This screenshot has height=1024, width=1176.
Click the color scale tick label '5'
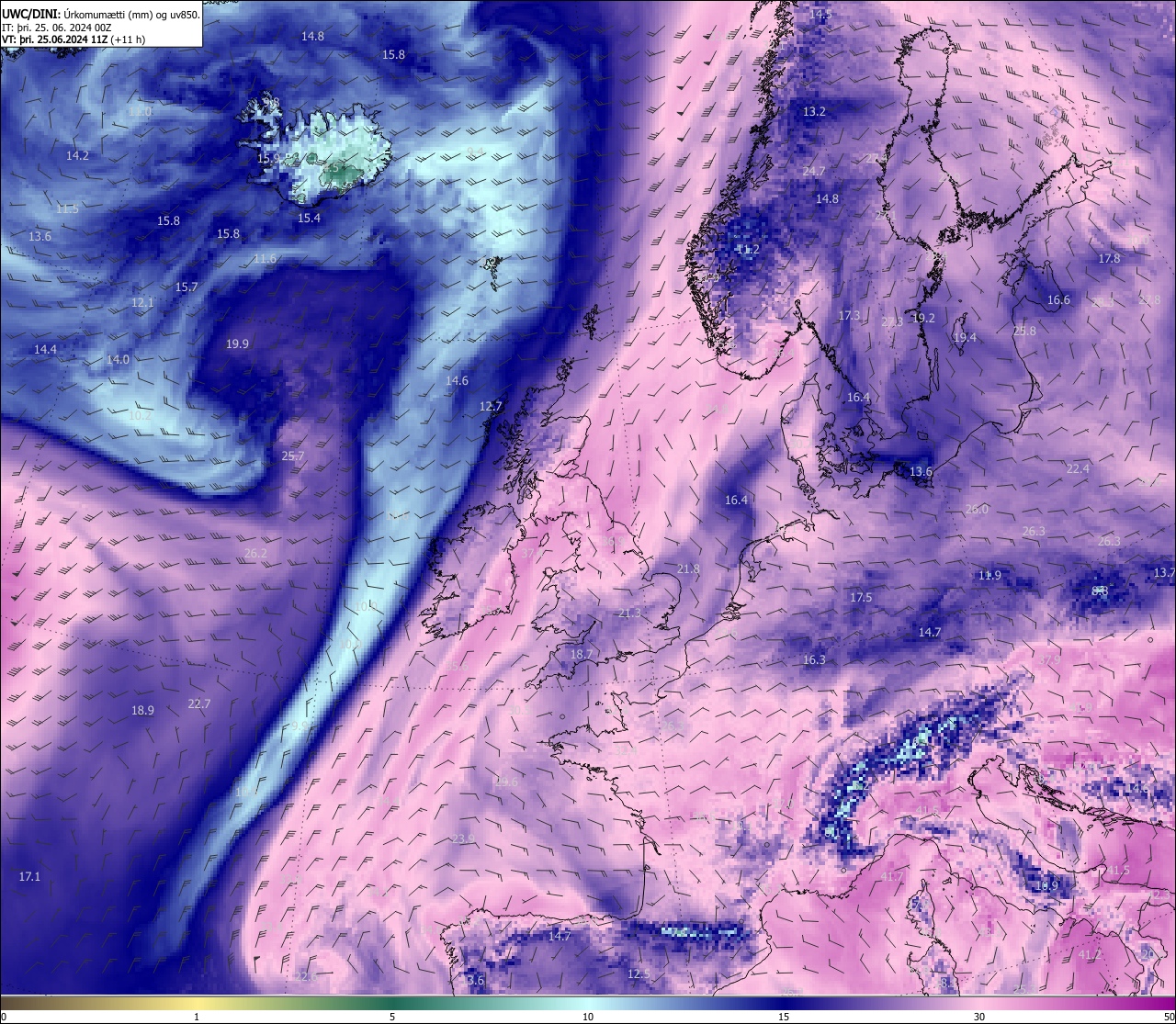tap(392, 1017)
